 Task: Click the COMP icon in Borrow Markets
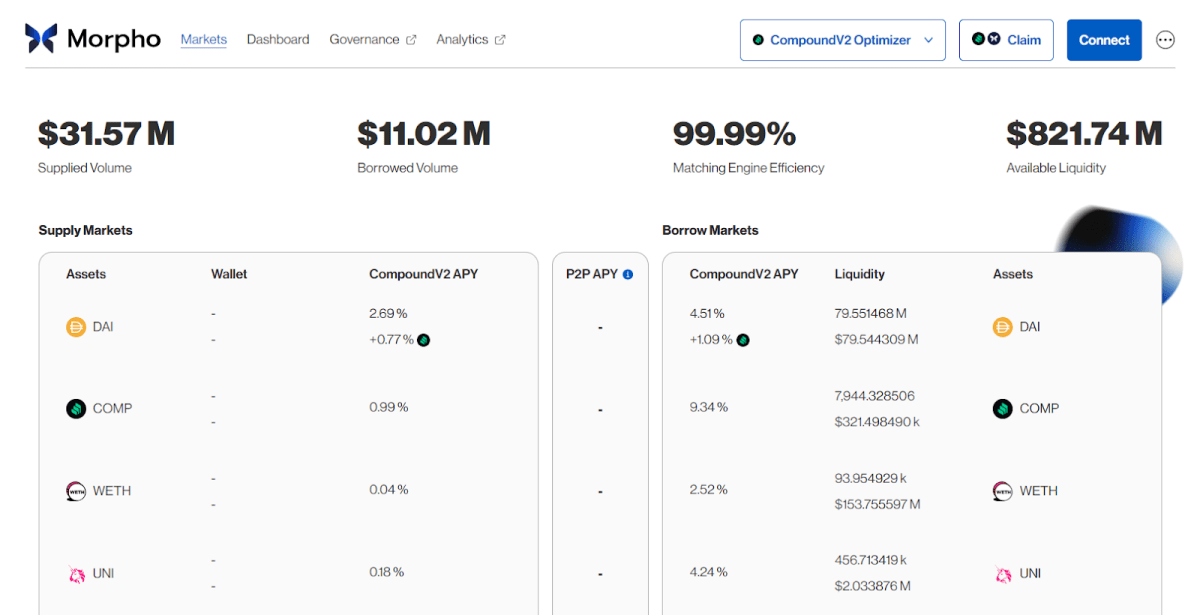pos(1002,408)
